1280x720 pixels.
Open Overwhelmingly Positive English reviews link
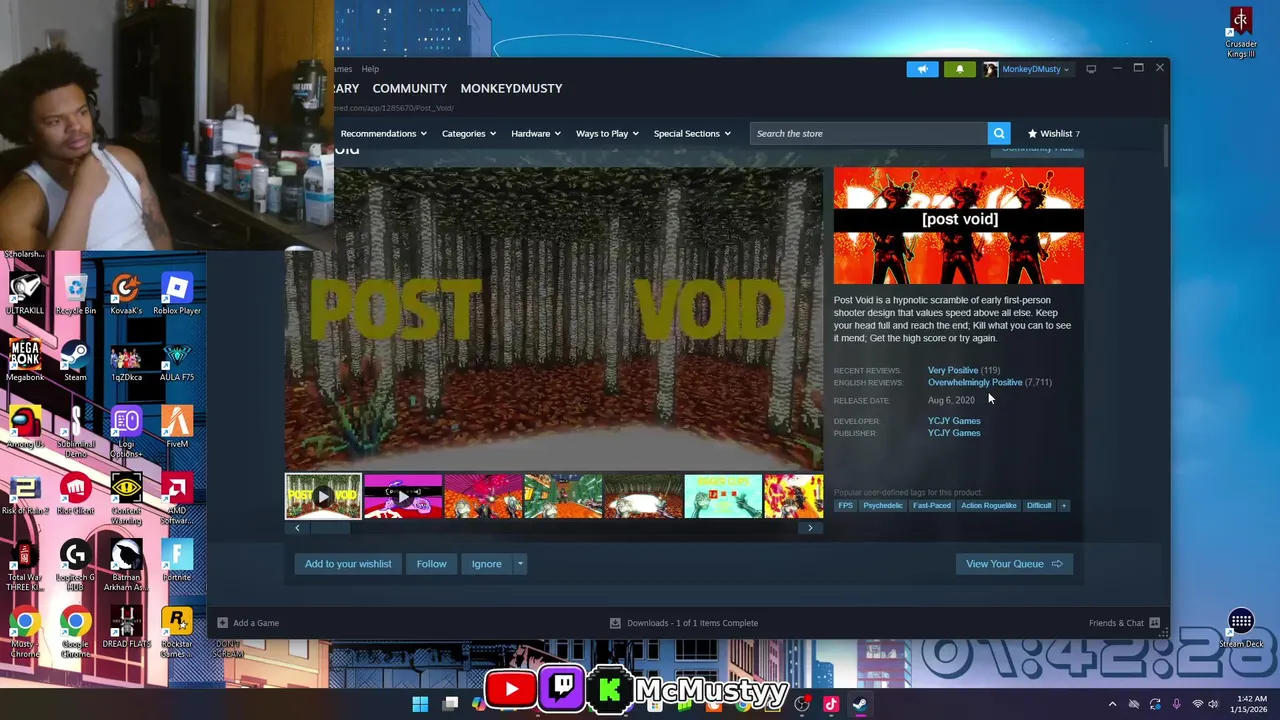click(x=975, y=382)
